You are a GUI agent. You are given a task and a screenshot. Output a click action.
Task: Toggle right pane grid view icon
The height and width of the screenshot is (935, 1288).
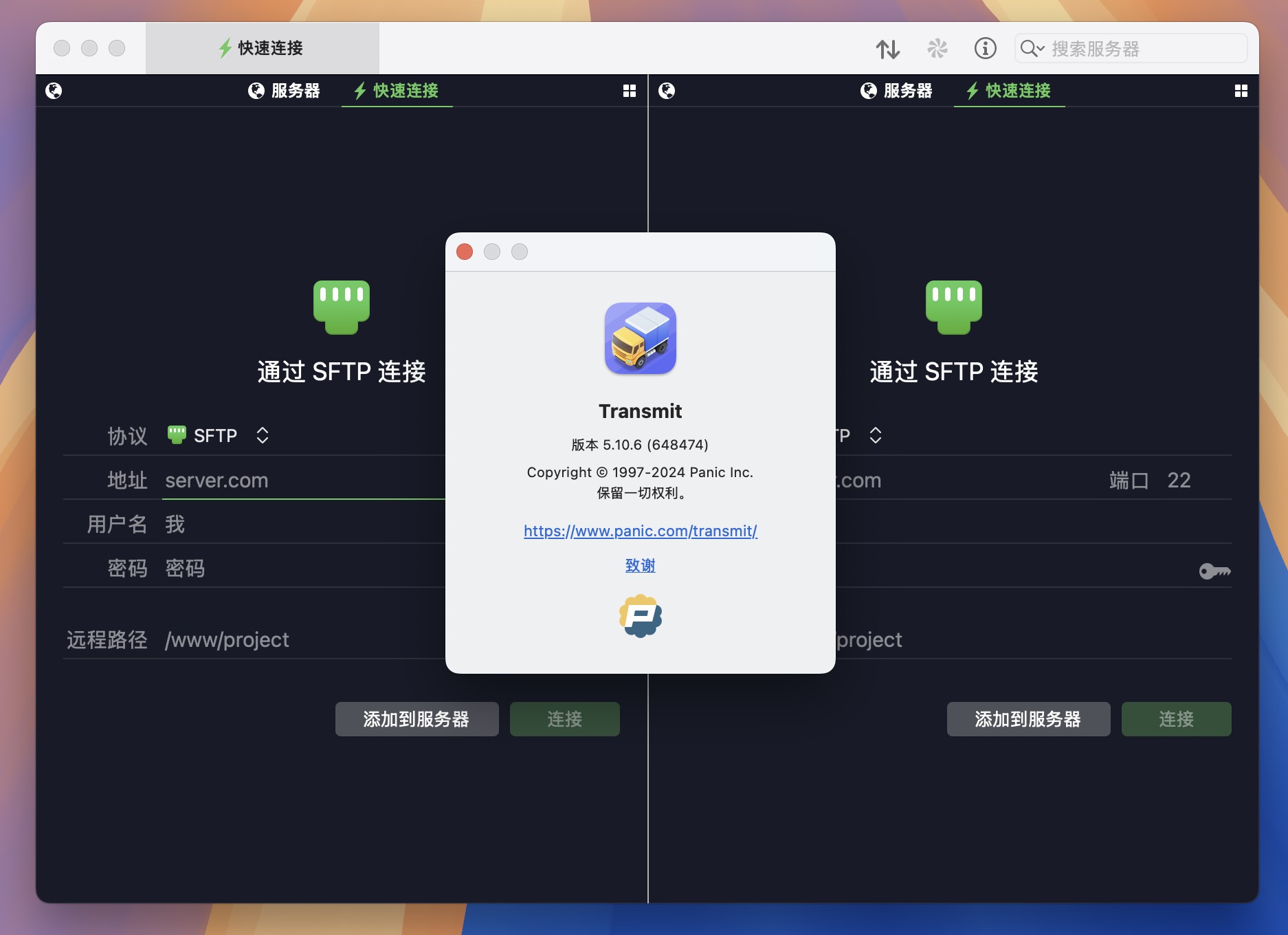pyautogui.click(x=1241, y=91)
